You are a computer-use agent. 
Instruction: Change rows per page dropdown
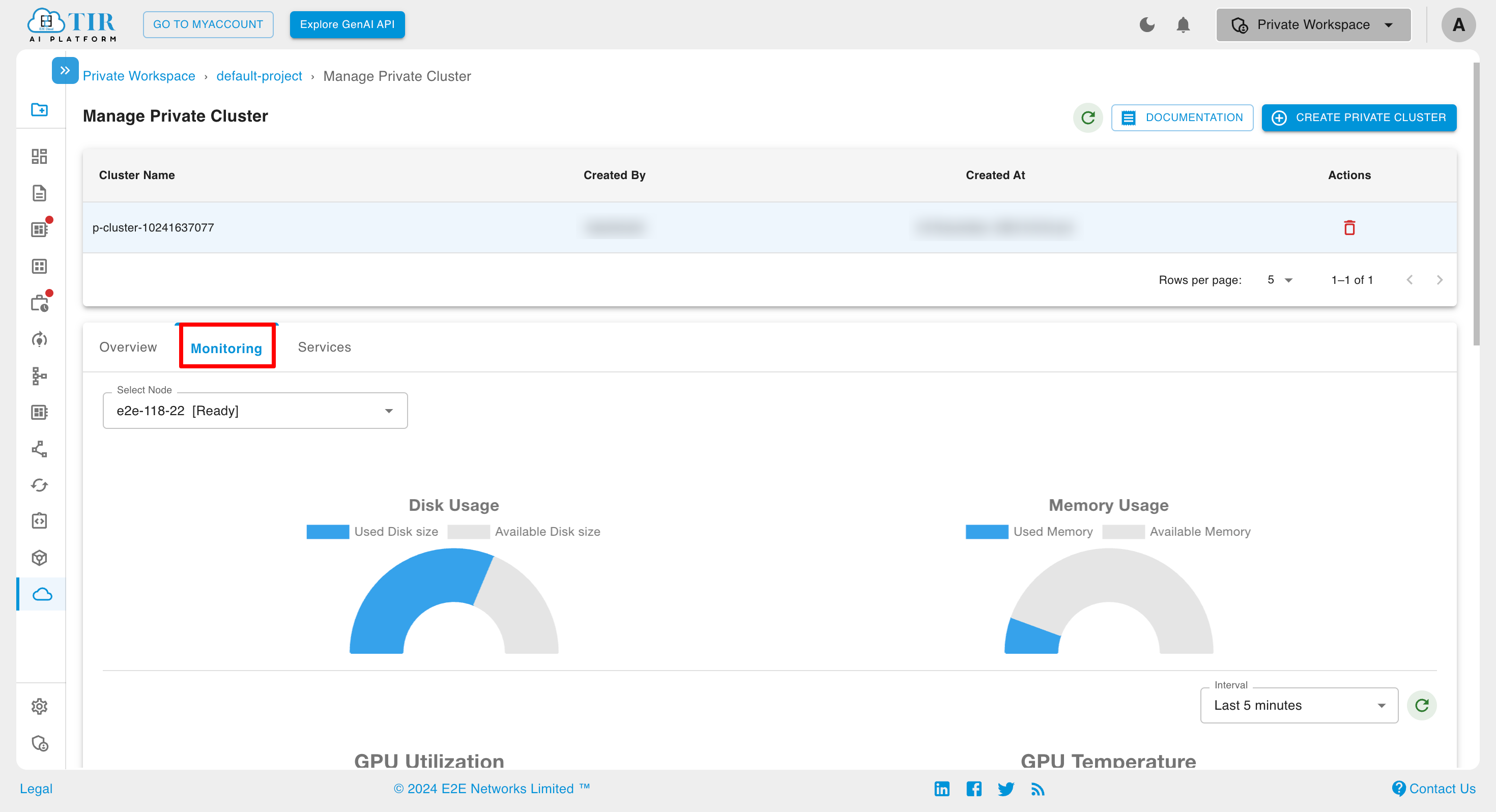(x=1279, y=280)
